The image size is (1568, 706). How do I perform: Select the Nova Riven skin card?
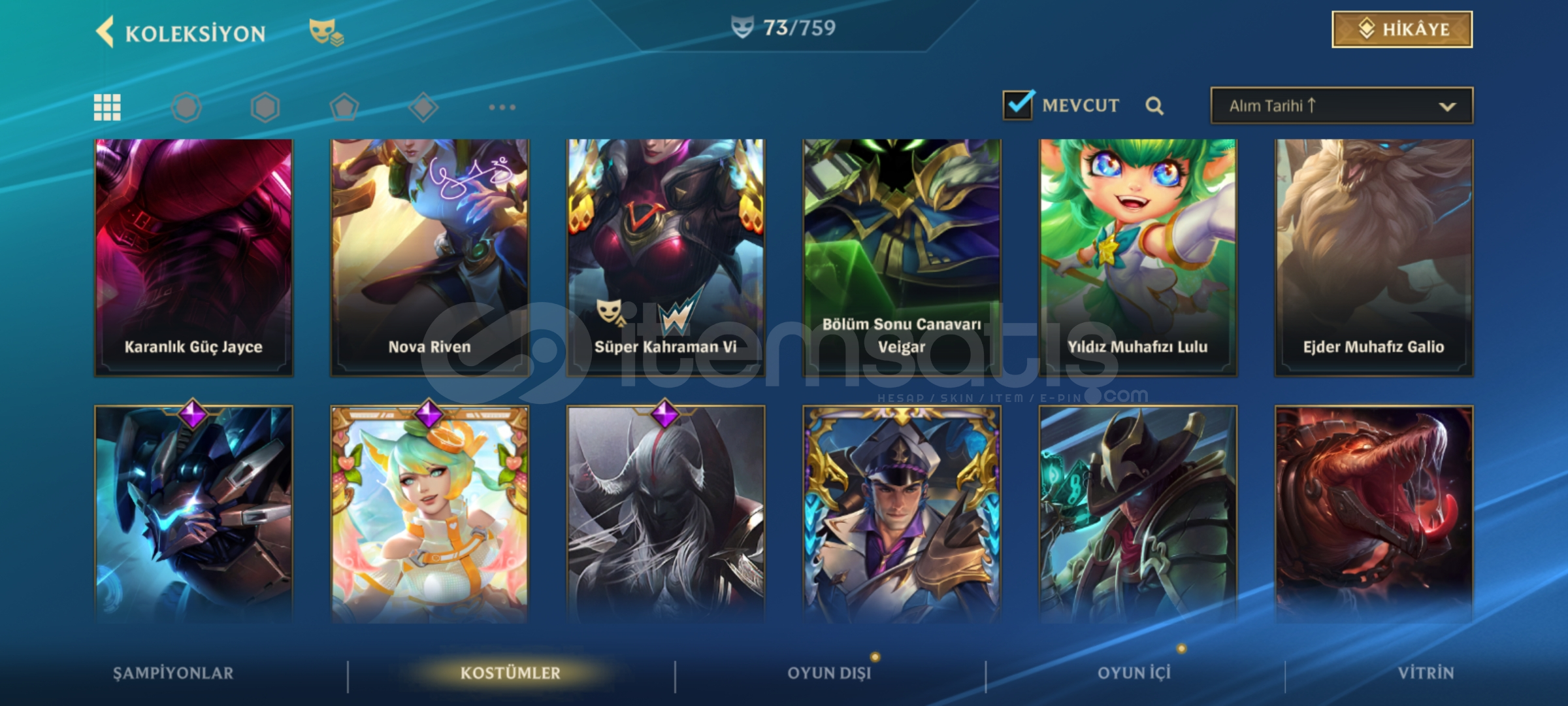(x=430, y=258)
